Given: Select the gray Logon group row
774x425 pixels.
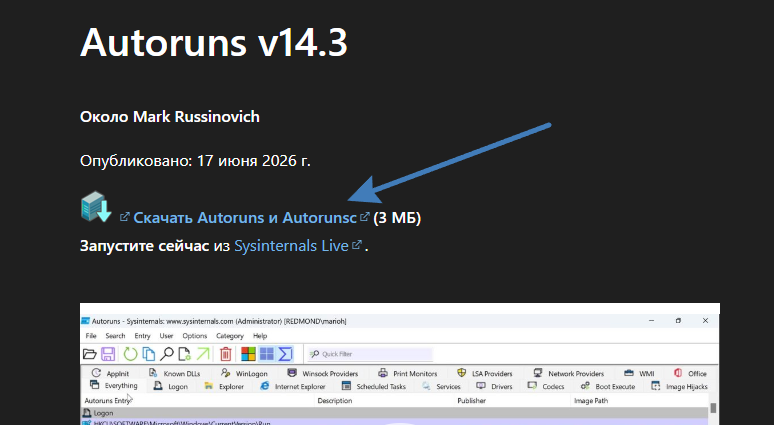Looking at the screenshot, I should click(395, 413).
